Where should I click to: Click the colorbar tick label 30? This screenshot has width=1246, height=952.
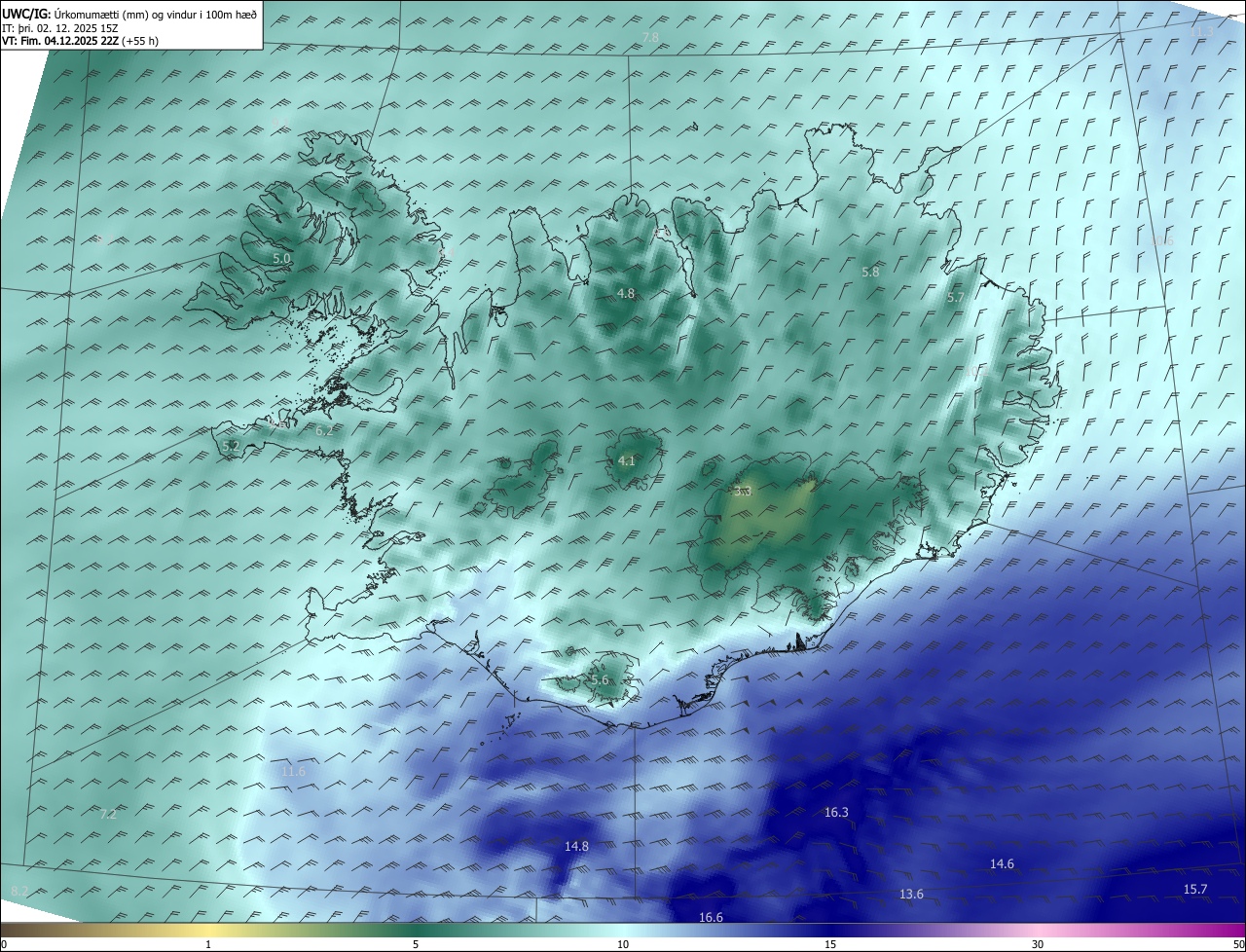tap(1038, 945)
